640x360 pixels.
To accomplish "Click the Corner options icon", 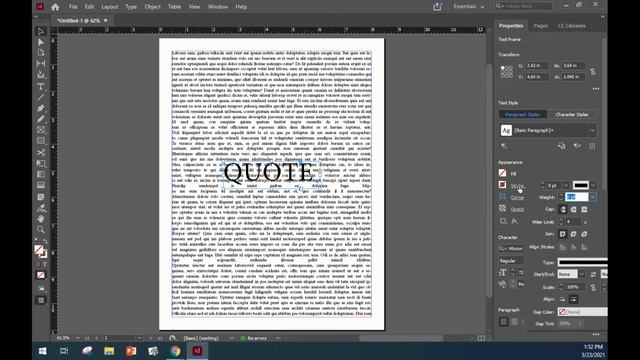I will point(502,197).
